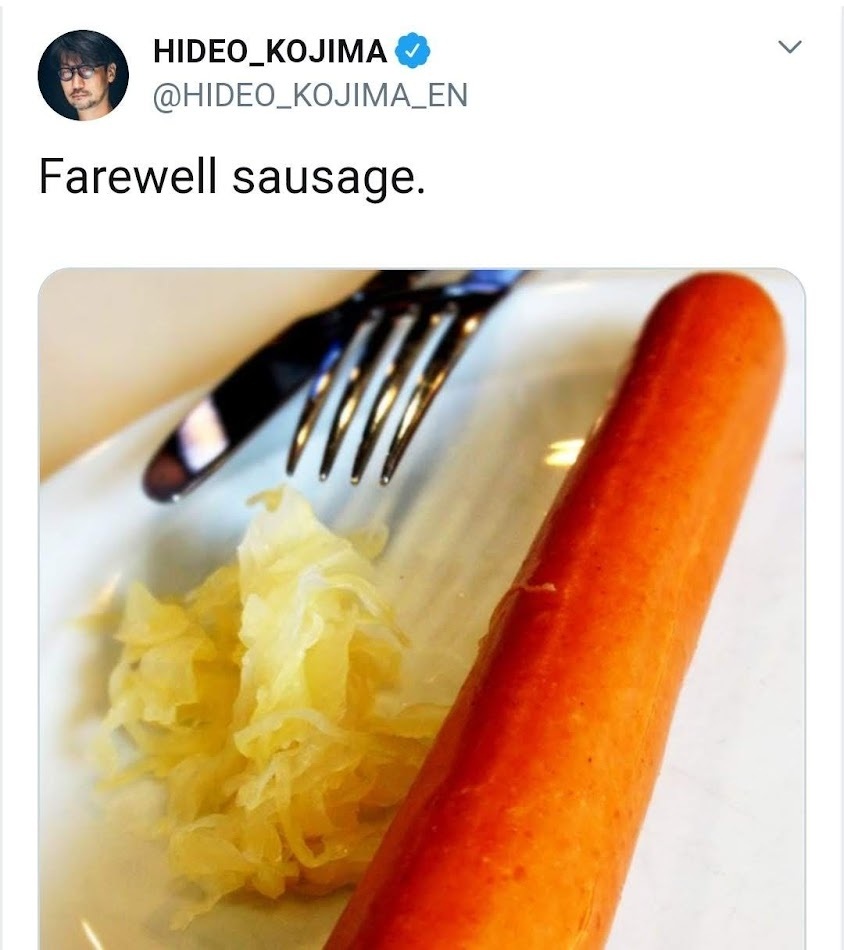Screen dimensions: 844x950
Task: Click the crossed fork and knife handles
Action: coord(424,290)
